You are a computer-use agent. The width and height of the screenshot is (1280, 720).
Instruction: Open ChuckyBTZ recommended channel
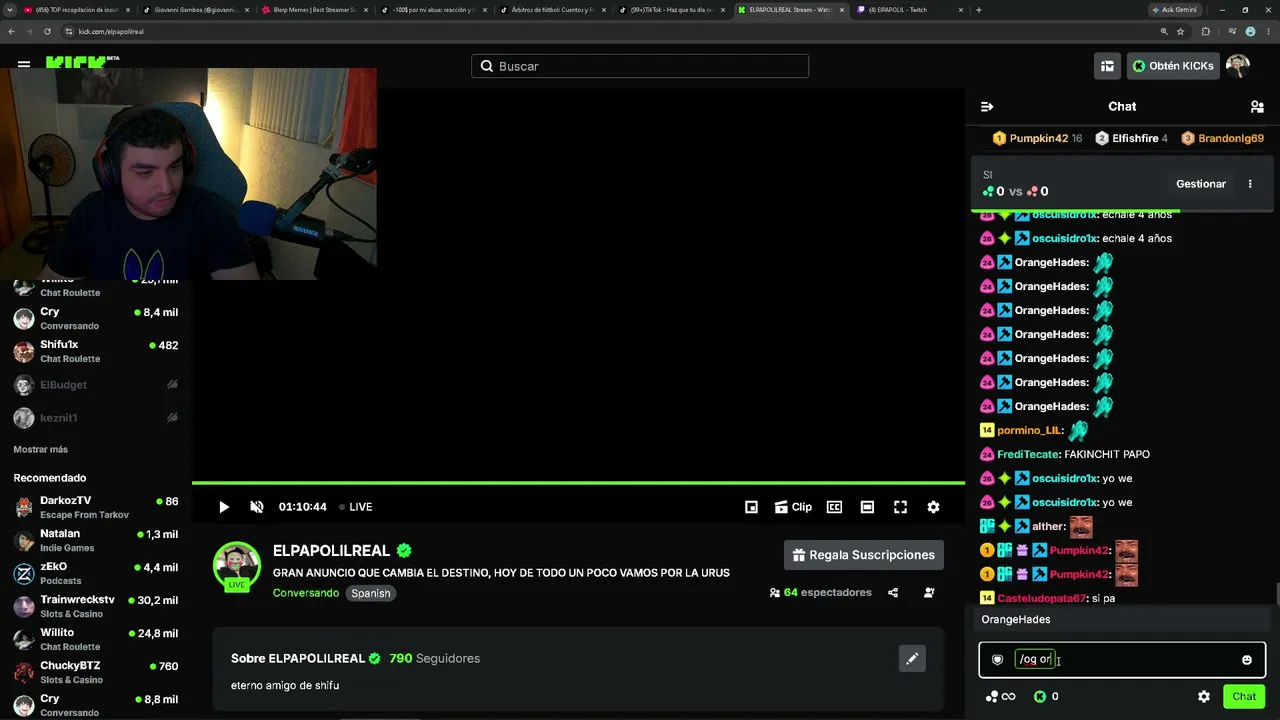[96, 672]
